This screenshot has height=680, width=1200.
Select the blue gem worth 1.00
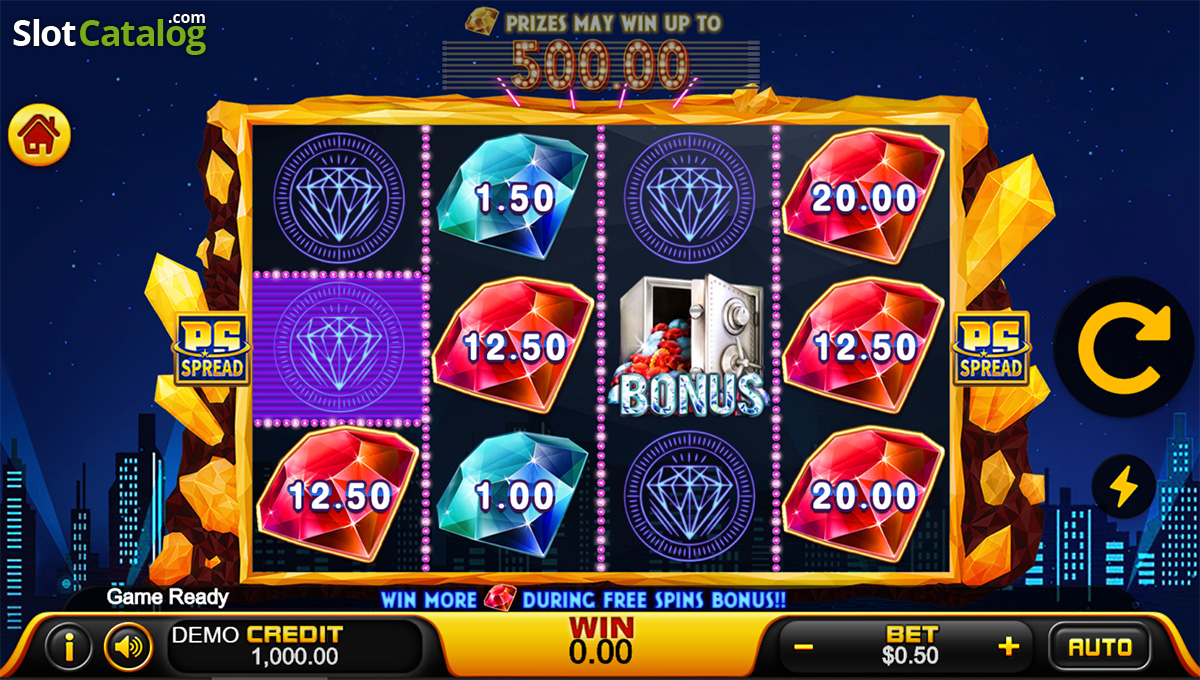(x=512, y=495)
